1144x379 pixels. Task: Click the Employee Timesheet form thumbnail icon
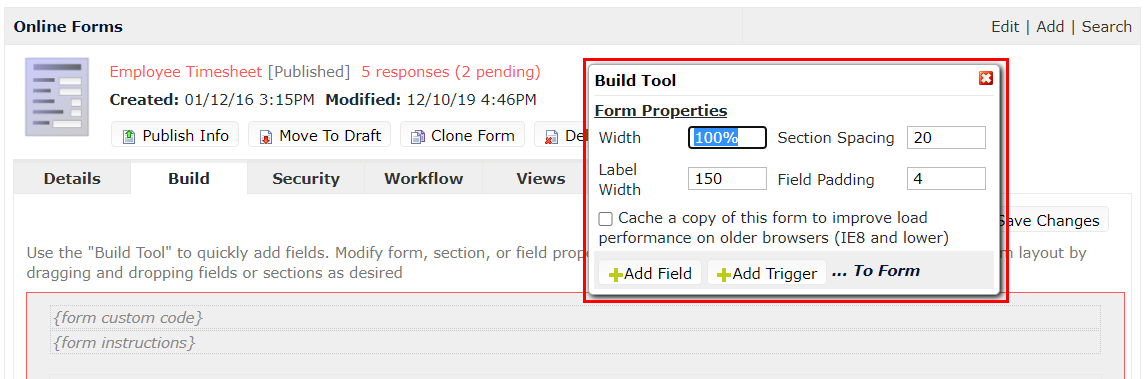pyautogui.click(x=57, y=97)
